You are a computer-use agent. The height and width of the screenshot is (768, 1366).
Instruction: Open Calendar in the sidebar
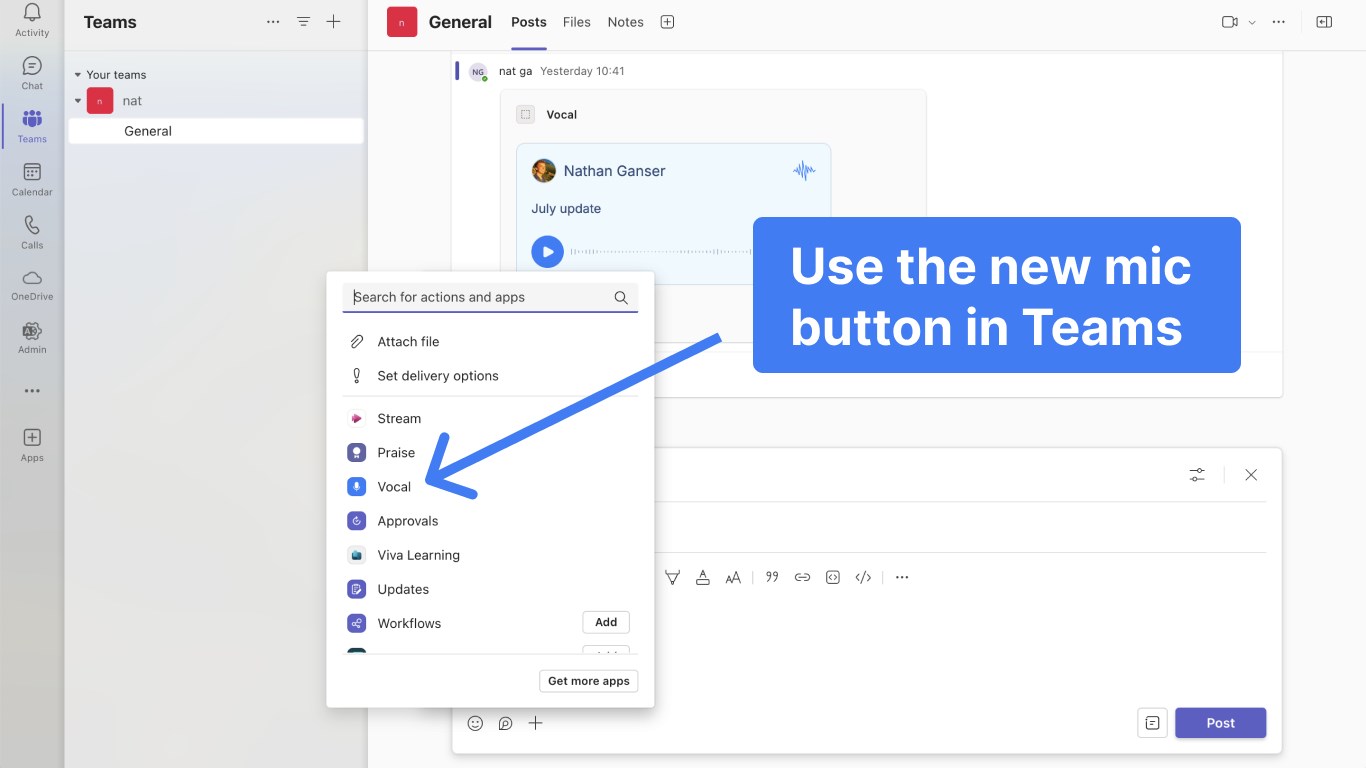pyautogui.click(x=32, y=179)
